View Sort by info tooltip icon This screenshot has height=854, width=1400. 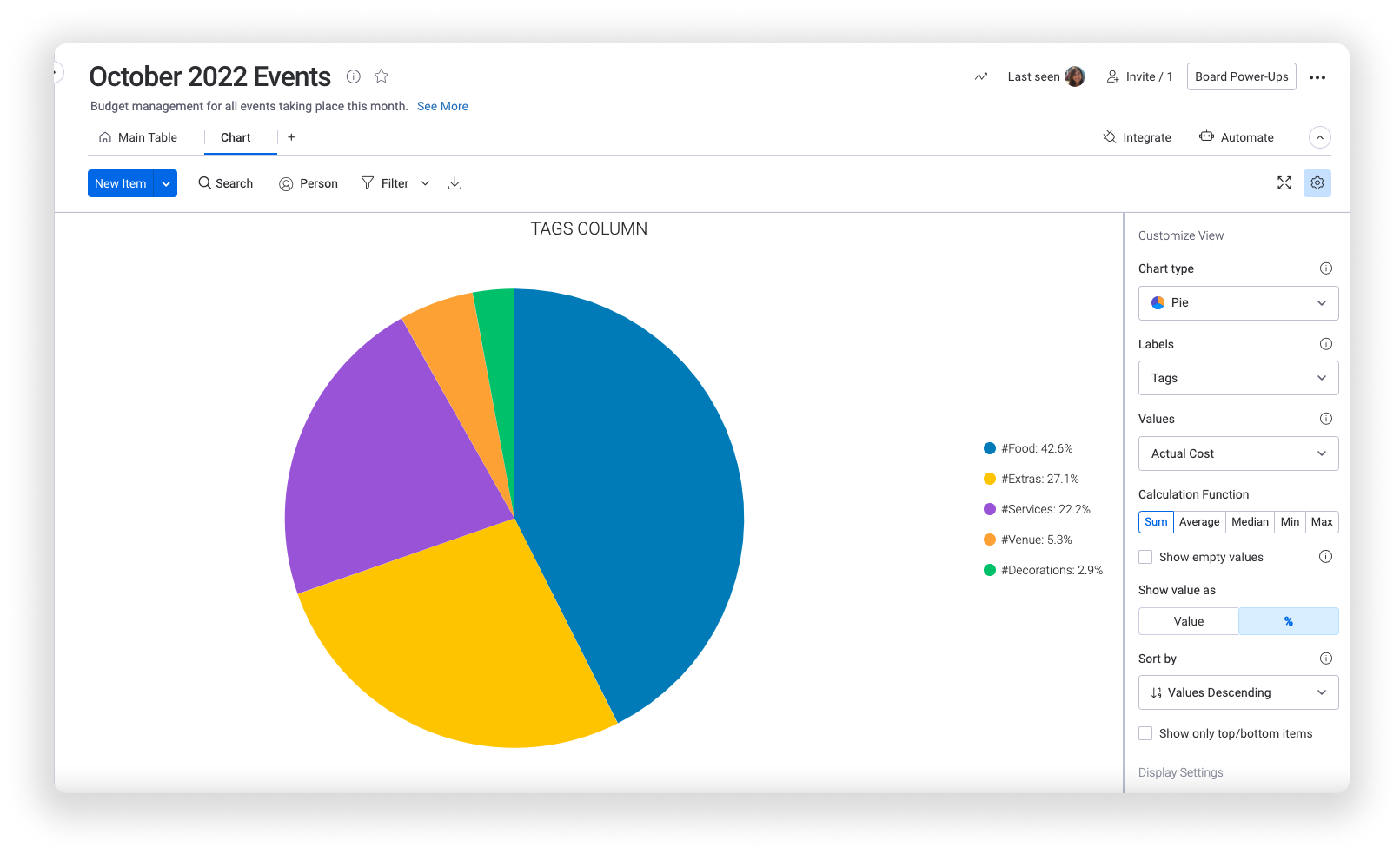1326,659
